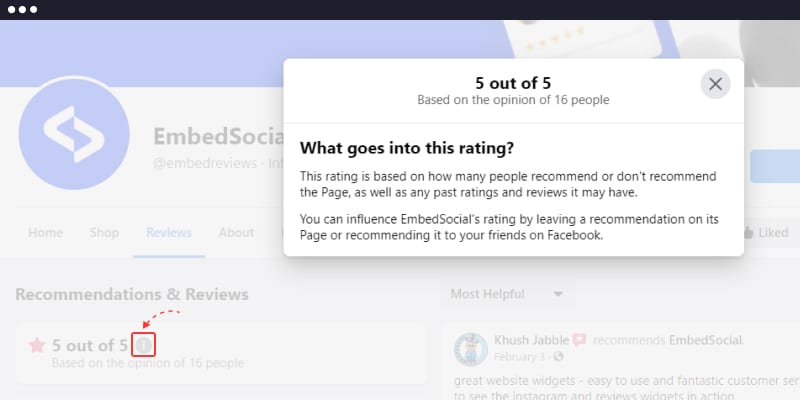Click the globe privacy icon beside February 3
Screen dimensions: 800x400
[x=559, y=356]
